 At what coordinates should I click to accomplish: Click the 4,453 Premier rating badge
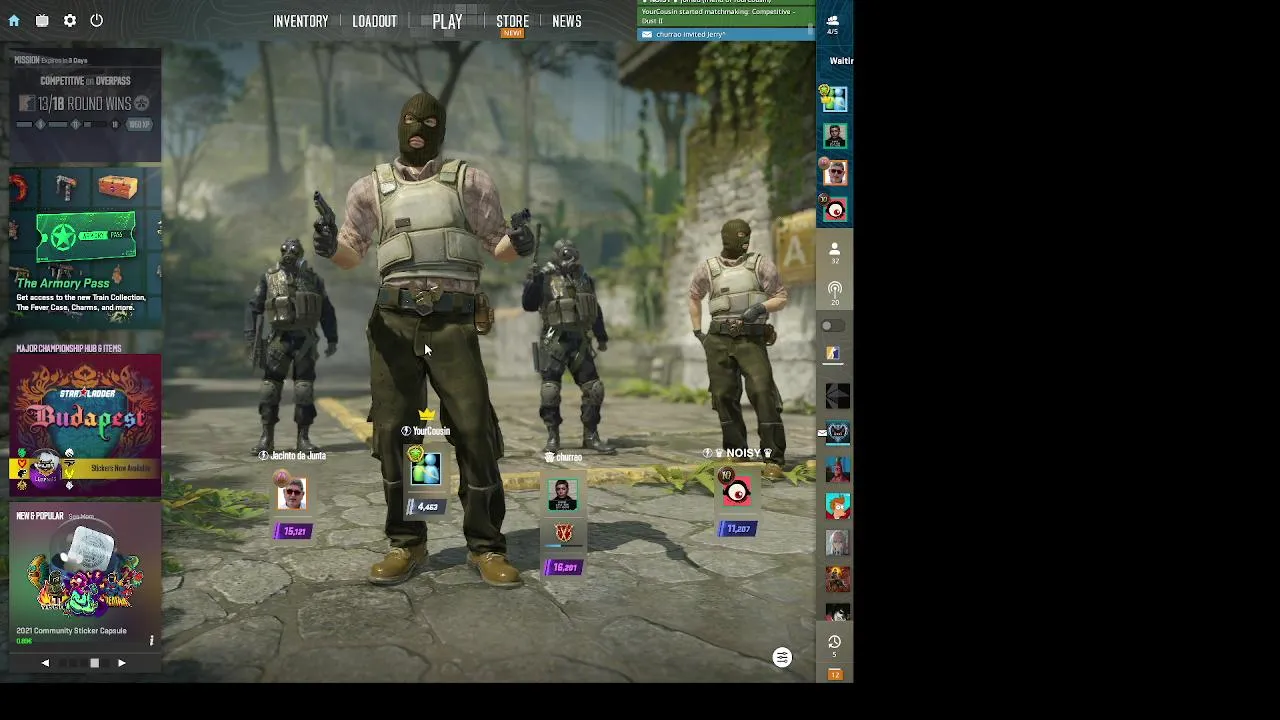[x=424, y=507]
